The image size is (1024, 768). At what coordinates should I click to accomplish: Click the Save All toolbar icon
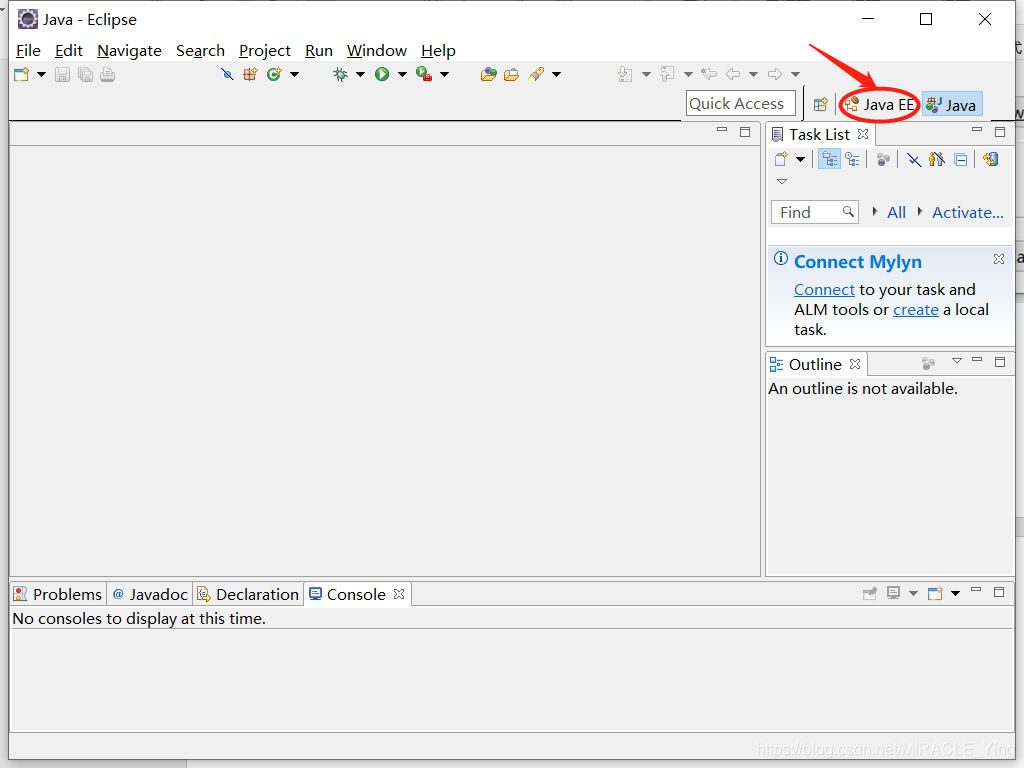85,74
